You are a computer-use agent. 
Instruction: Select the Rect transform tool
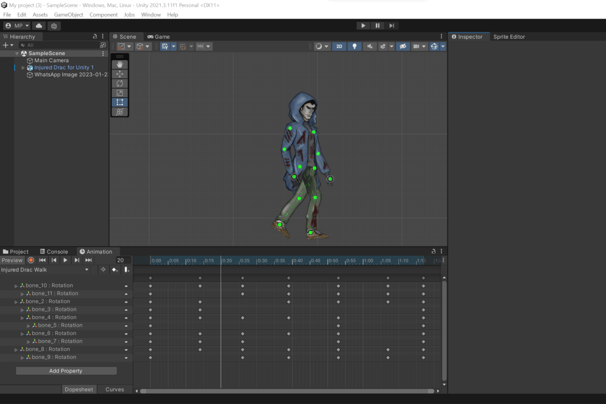[x=120, y=102]
